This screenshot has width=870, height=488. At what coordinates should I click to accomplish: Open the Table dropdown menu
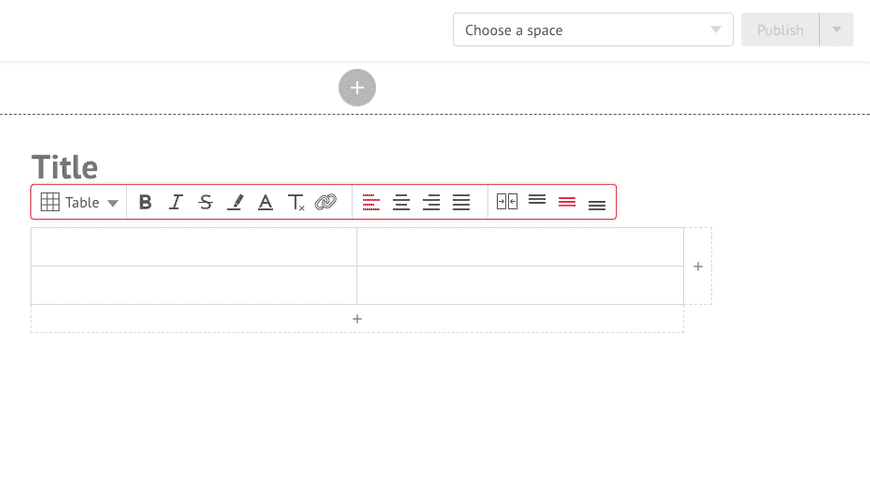[79, 202]
